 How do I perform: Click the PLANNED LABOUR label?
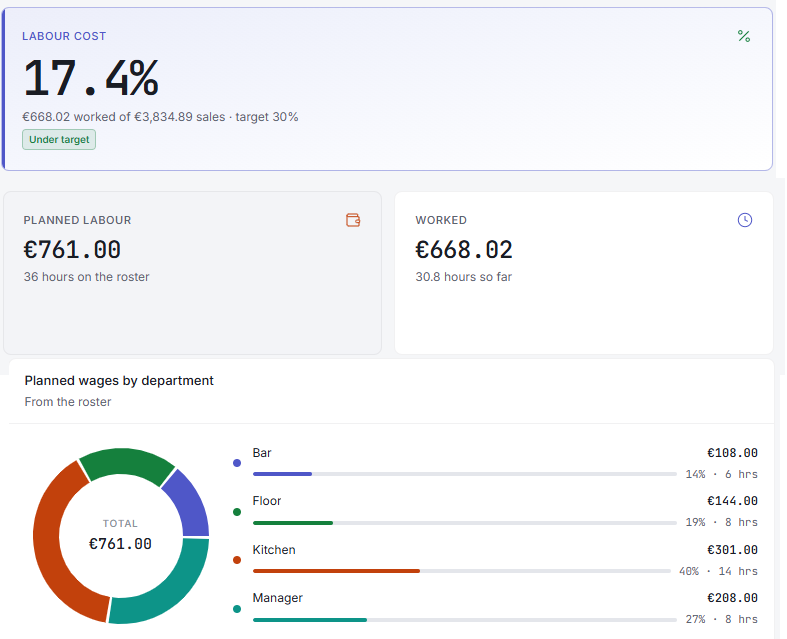77,220
